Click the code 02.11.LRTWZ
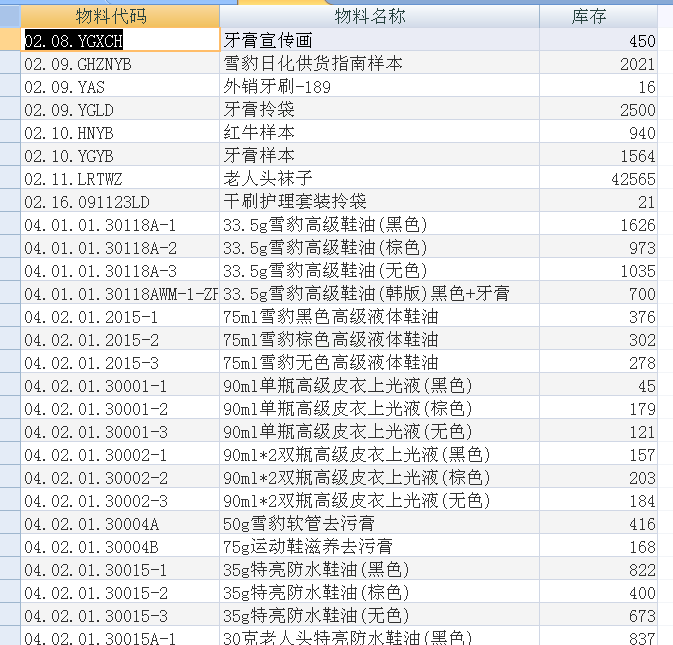The width and height of the screenshot is (673, 645). (x=120, y=179)
